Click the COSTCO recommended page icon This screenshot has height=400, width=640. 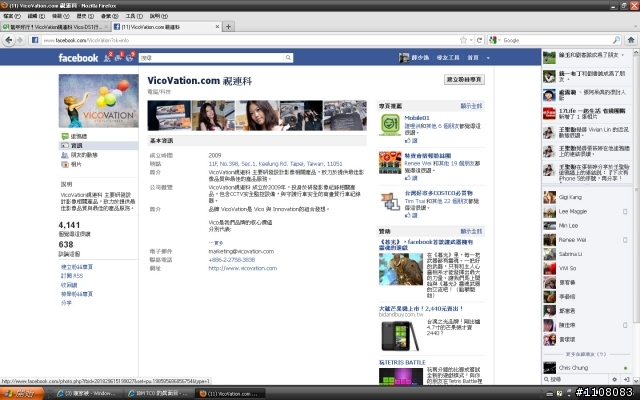[x=390, y=201]
